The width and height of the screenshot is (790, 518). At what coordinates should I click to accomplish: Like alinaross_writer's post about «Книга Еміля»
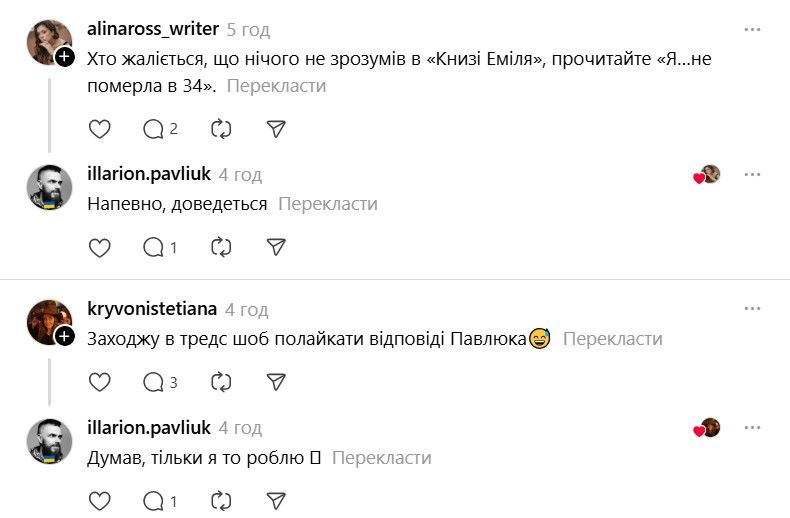(x=100, y=129)
